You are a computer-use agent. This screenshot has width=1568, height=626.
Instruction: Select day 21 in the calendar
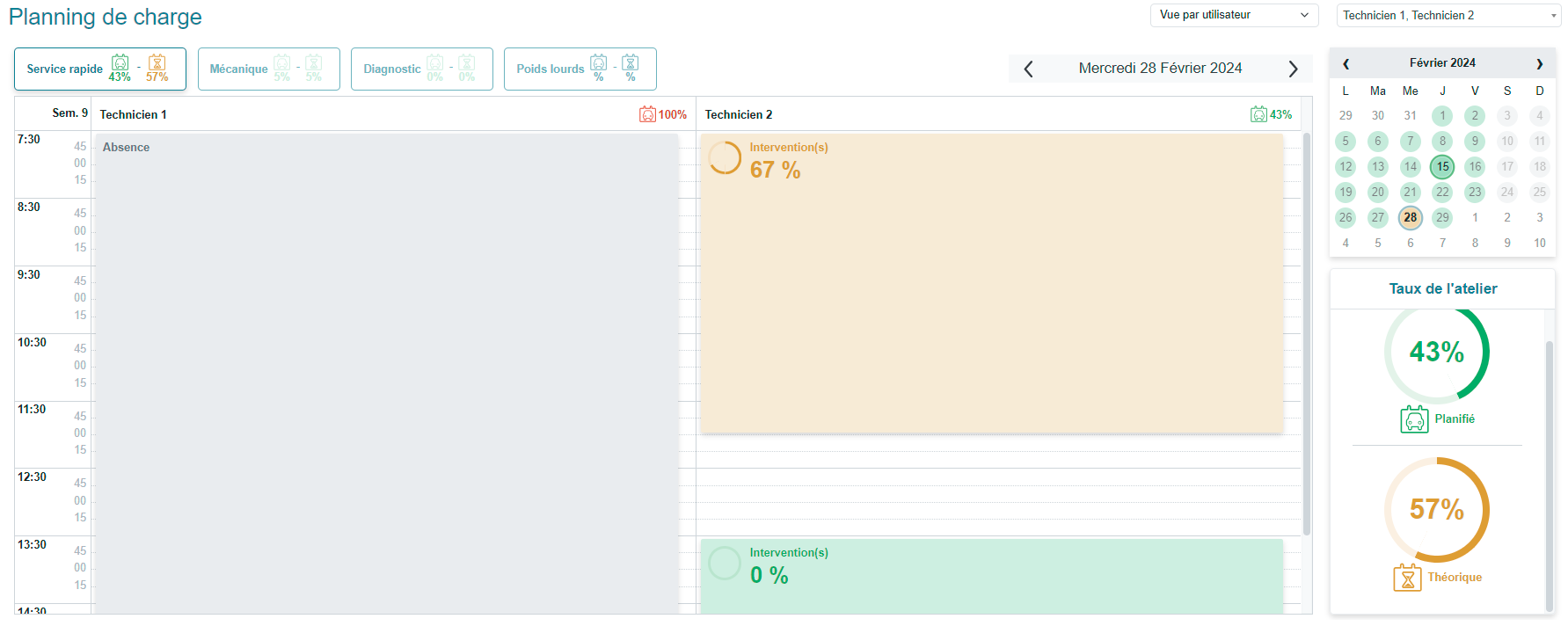click(x=1411, y=192)
